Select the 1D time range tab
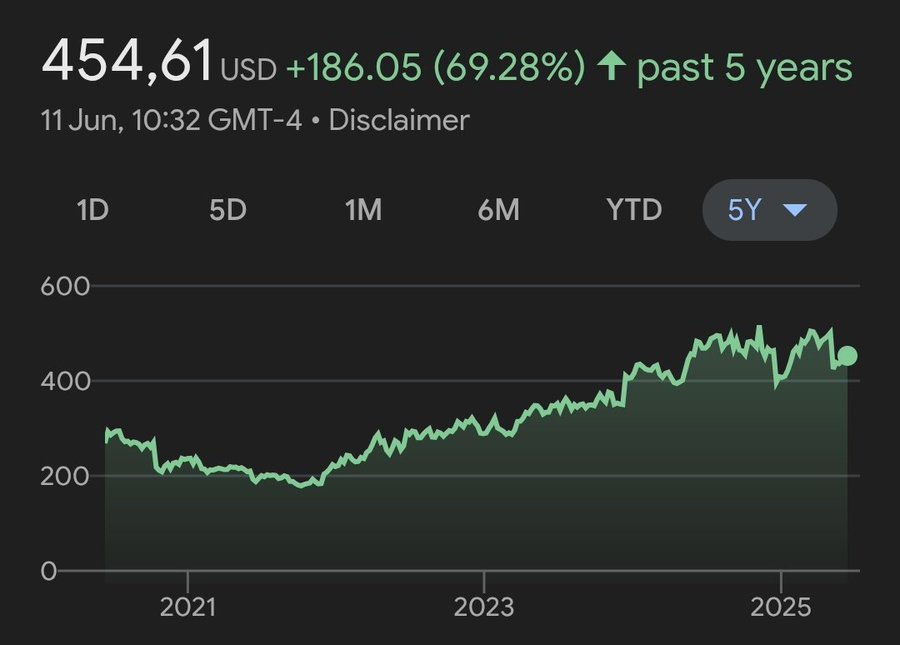This screenshot has width=900, height=645. click(92, 209)
